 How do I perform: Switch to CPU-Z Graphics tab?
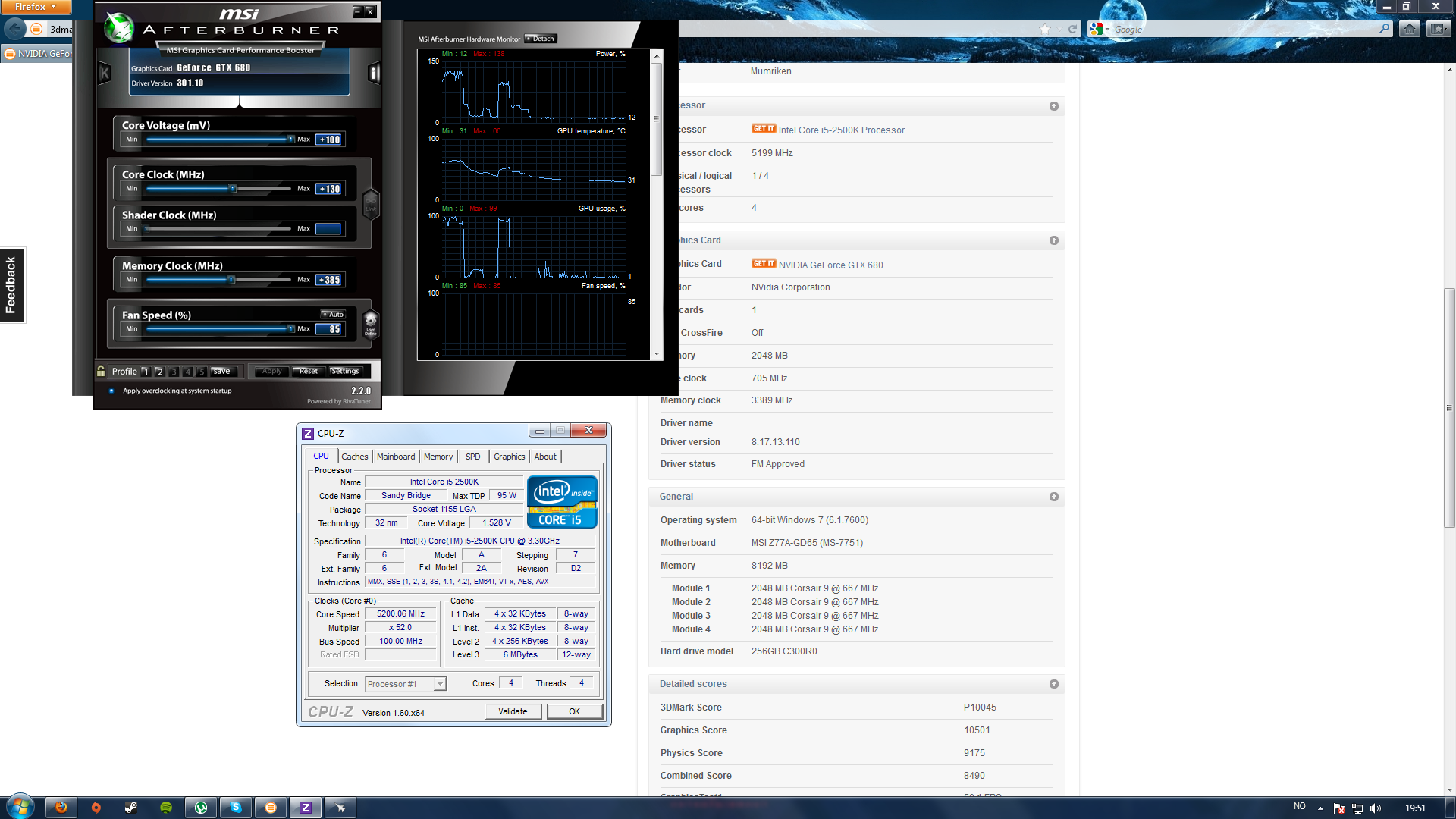[x=509, y=457]
